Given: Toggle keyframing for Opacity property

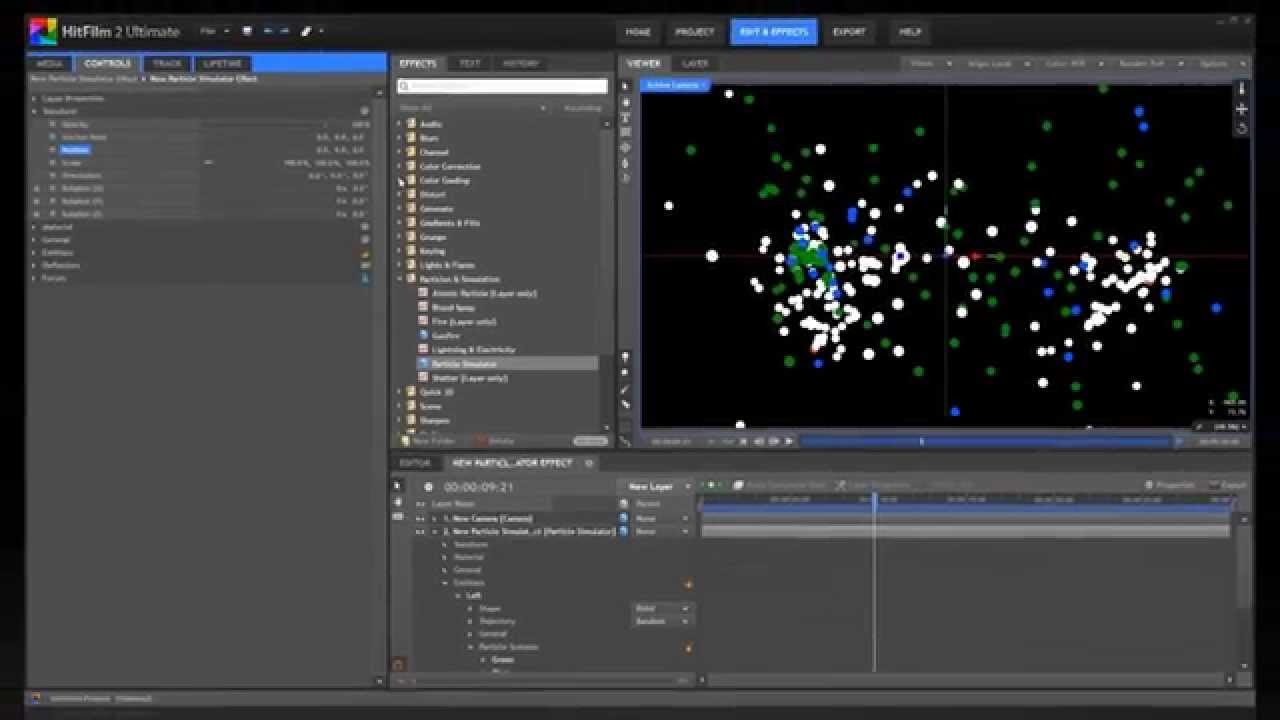Looking at the screenshot, I should (x=52, y=124).
